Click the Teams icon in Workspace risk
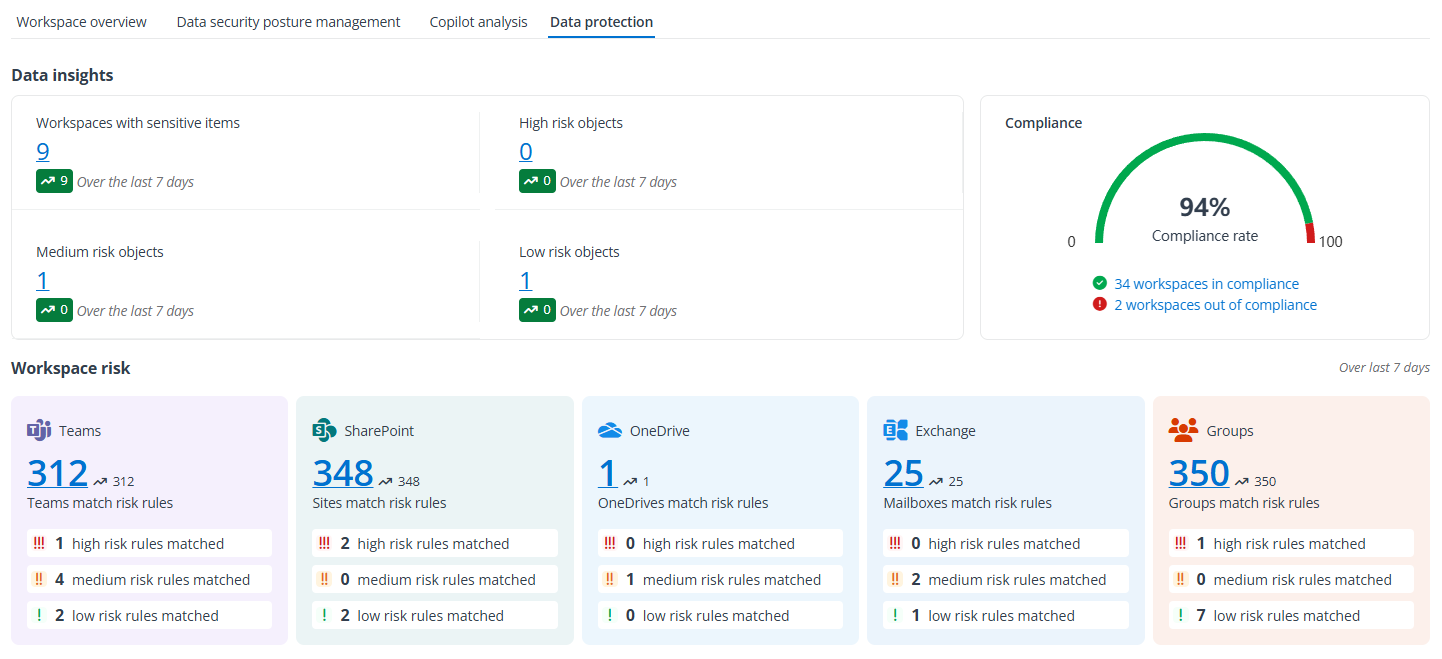1442x659 pixels. 40,430
